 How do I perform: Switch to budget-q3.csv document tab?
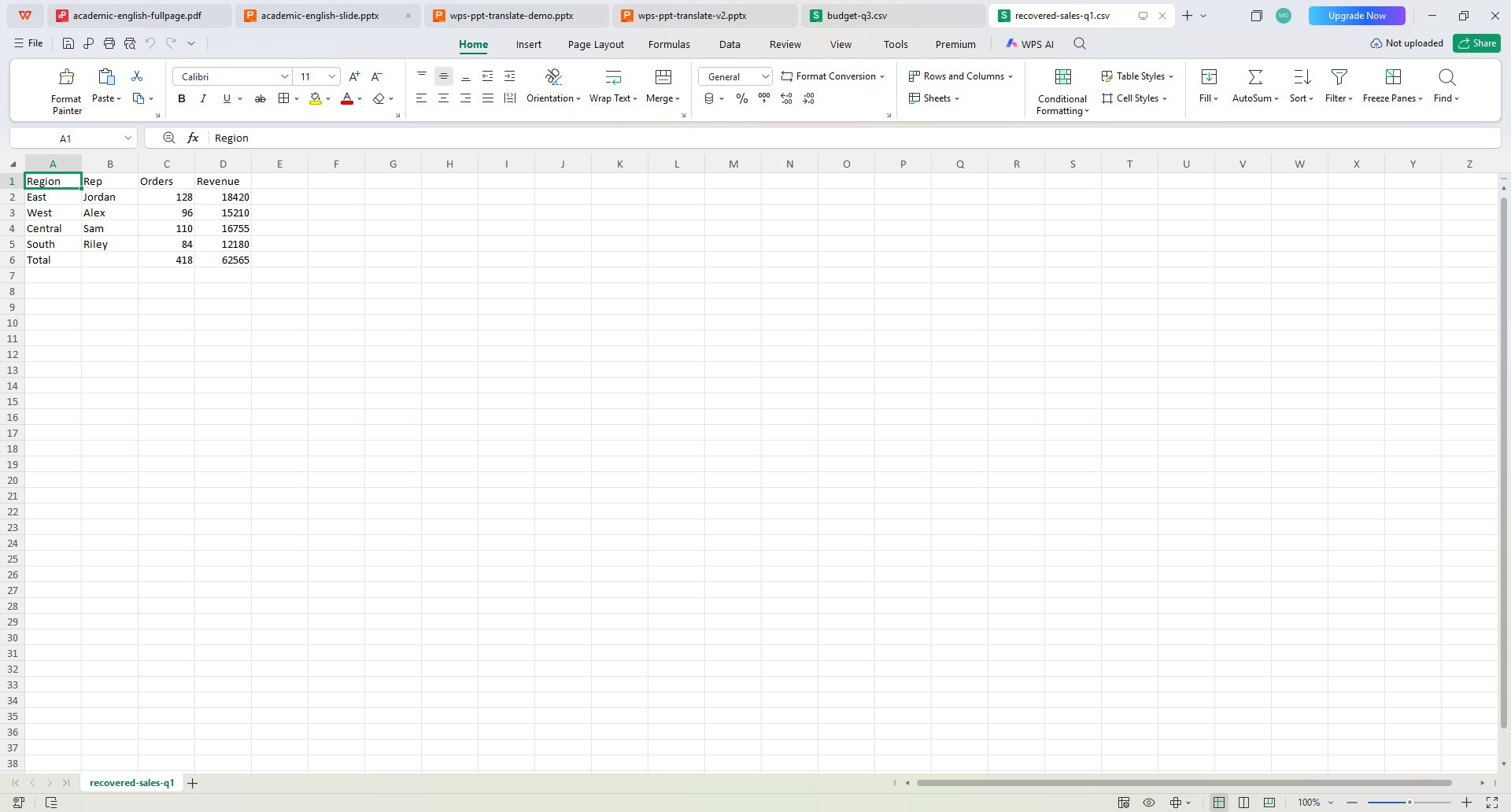click(893, 16)
